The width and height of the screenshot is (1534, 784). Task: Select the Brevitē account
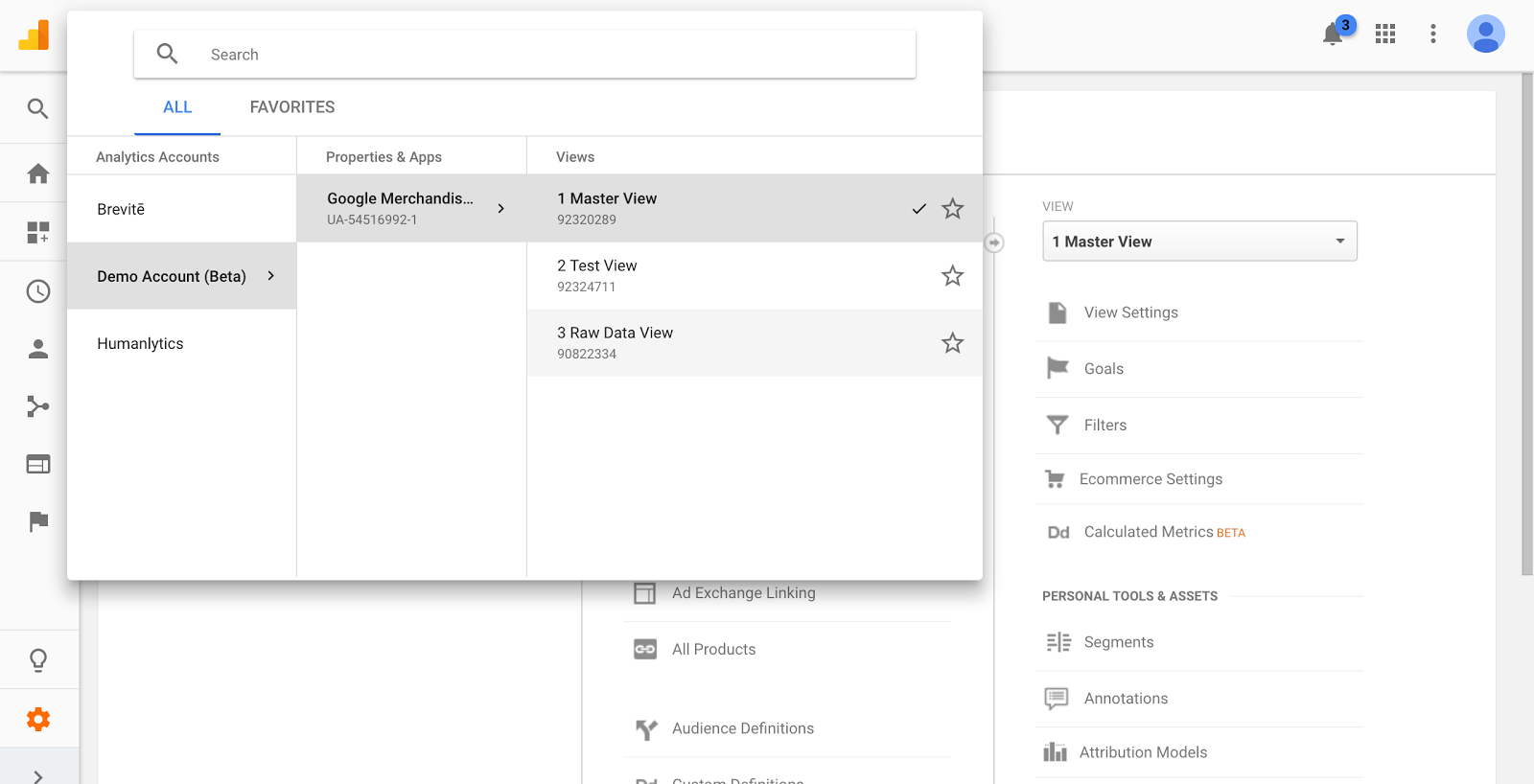[x=181, y=209]
